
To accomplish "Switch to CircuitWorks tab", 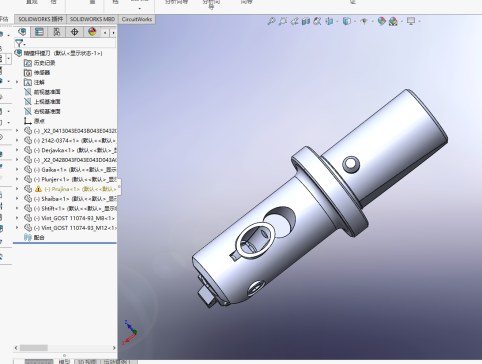I will (x=137, y=19).
